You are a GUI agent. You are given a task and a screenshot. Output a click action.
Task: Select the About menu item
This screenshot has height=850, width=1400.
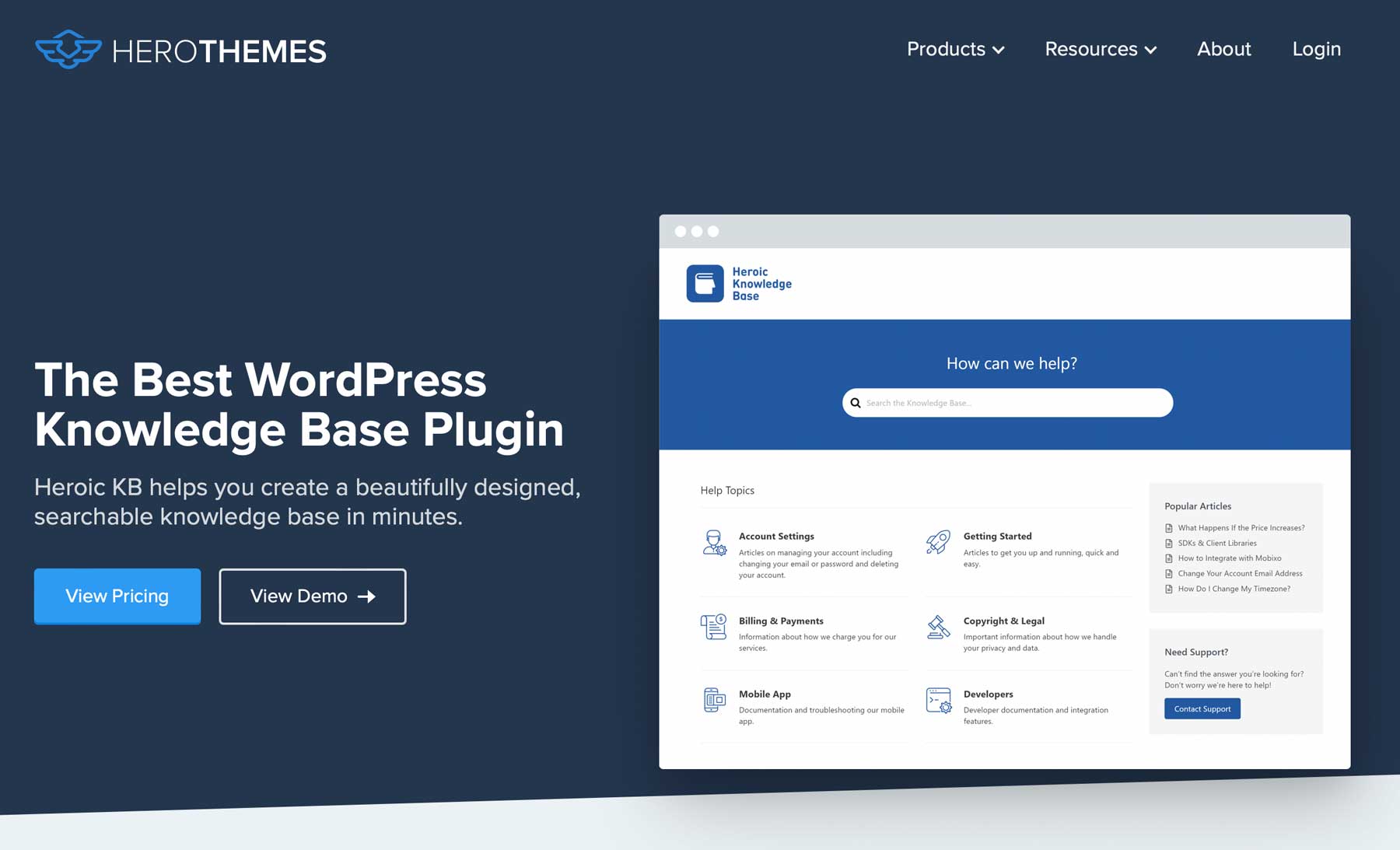click(1223, 49)
